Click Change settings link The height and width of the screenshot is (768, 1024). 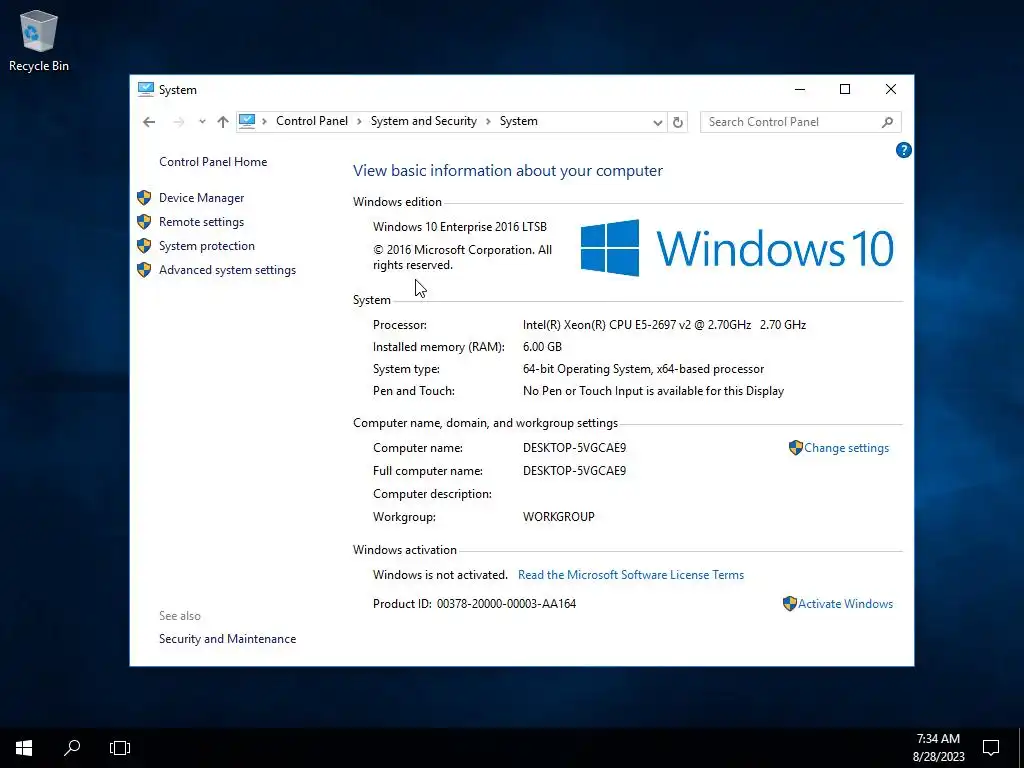tap(846, 448)
